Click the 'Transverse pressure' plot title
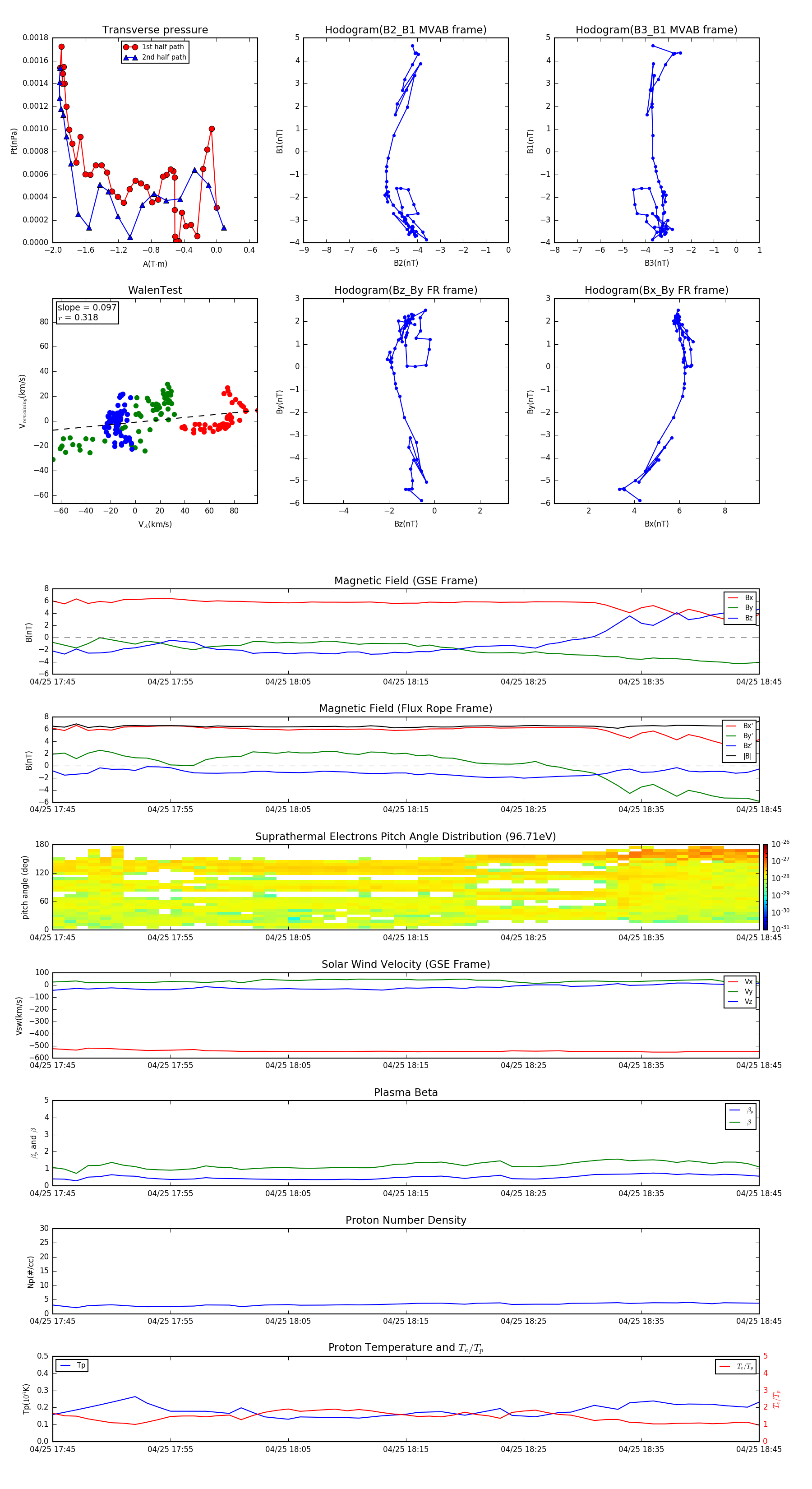 point(155,29)
